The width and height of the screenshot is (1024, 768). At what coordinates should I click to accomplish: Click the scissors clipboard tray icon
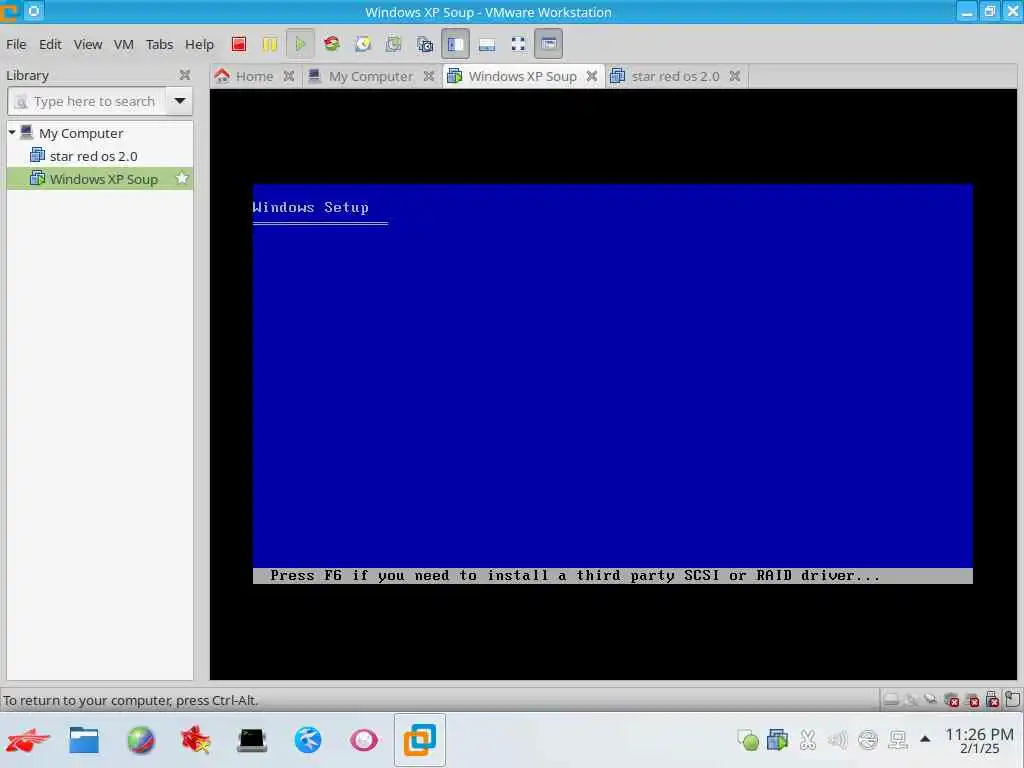808,740
